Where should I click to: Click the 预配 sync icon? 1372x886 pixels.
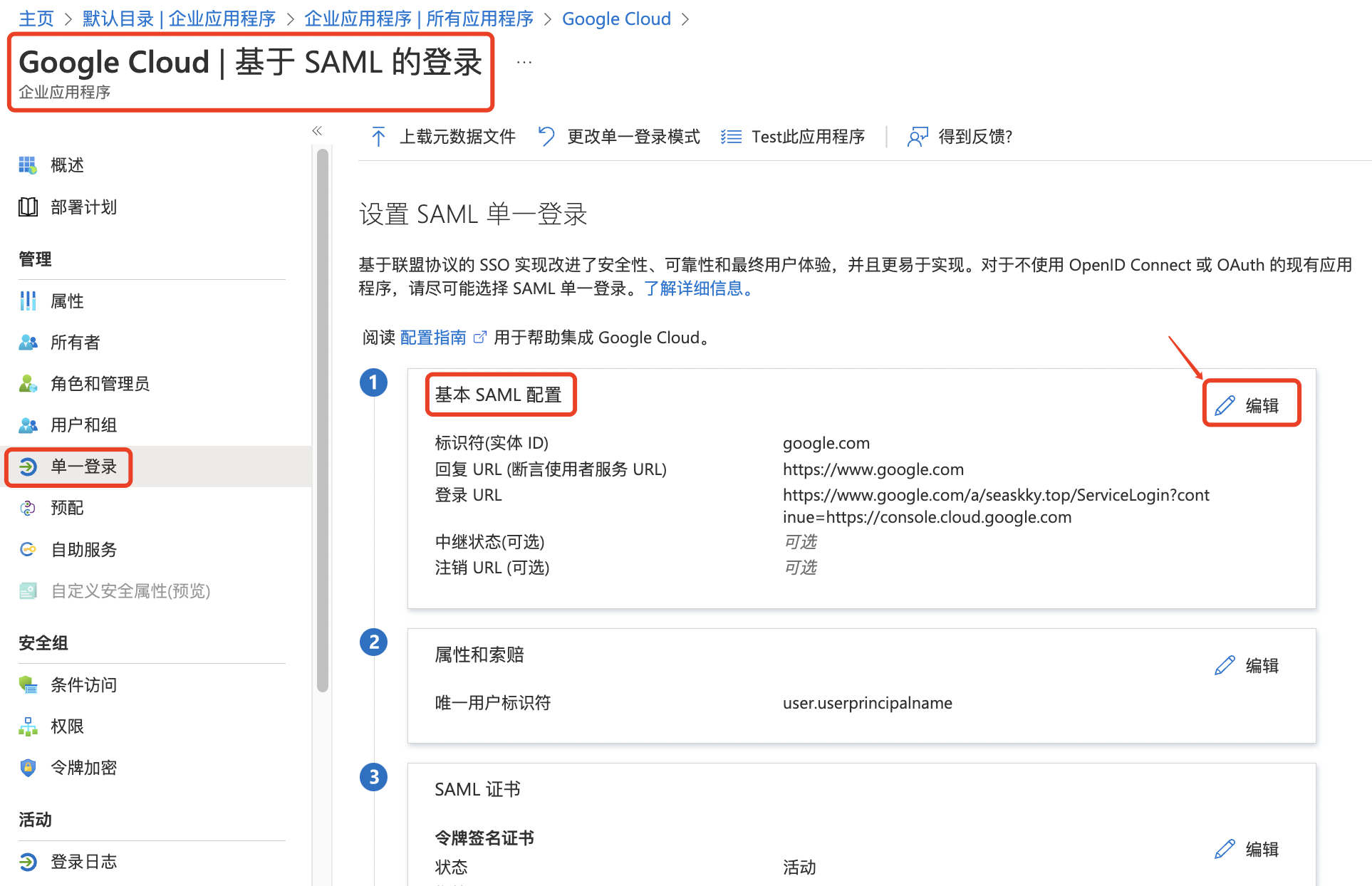coord(28,508)
